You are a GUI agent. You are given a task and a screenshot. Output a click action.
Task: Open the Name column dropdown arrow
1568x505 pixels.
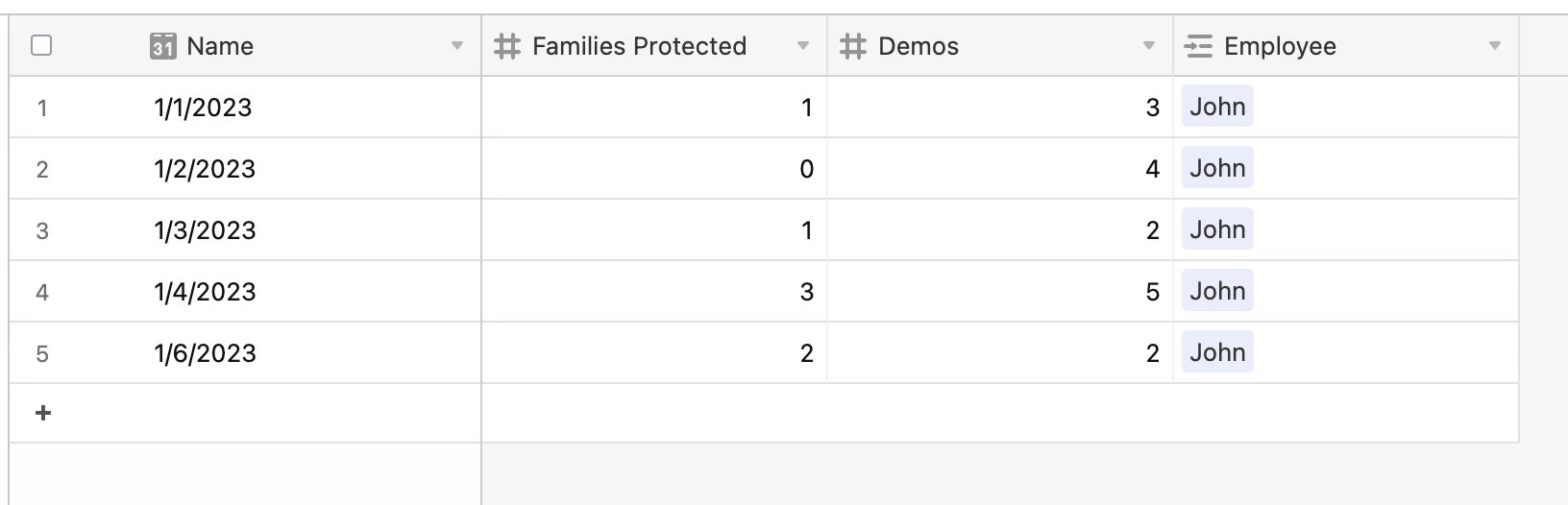pyautogui.click(x=457, y=46)
